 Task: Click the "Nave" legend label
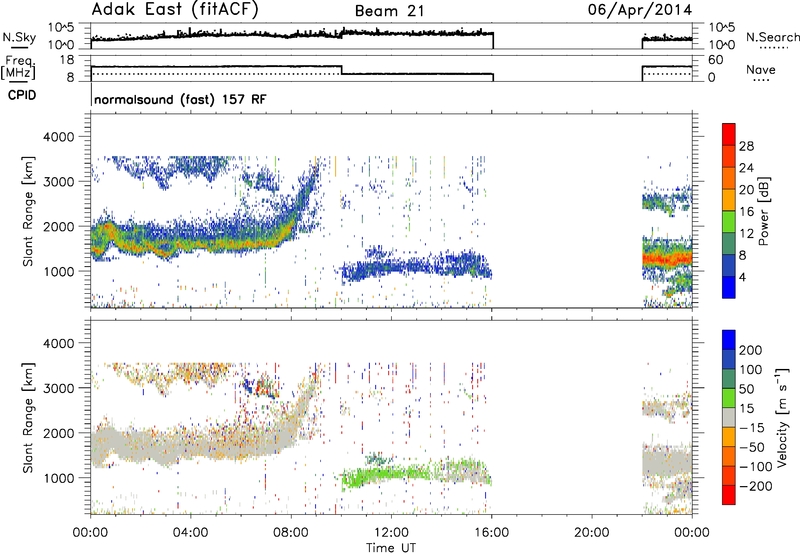tap(761, 70)
